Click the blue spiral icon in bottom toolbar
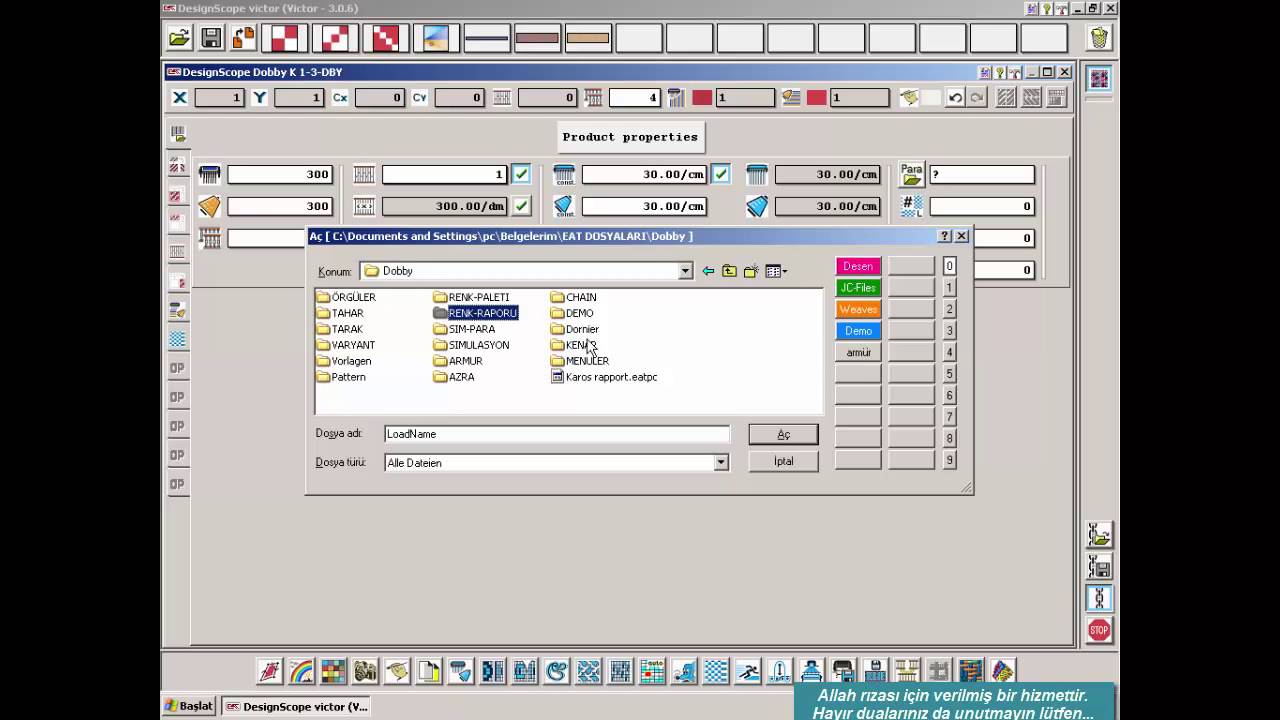The height and width of the screenshot is (720, 1280). (556, 671)
